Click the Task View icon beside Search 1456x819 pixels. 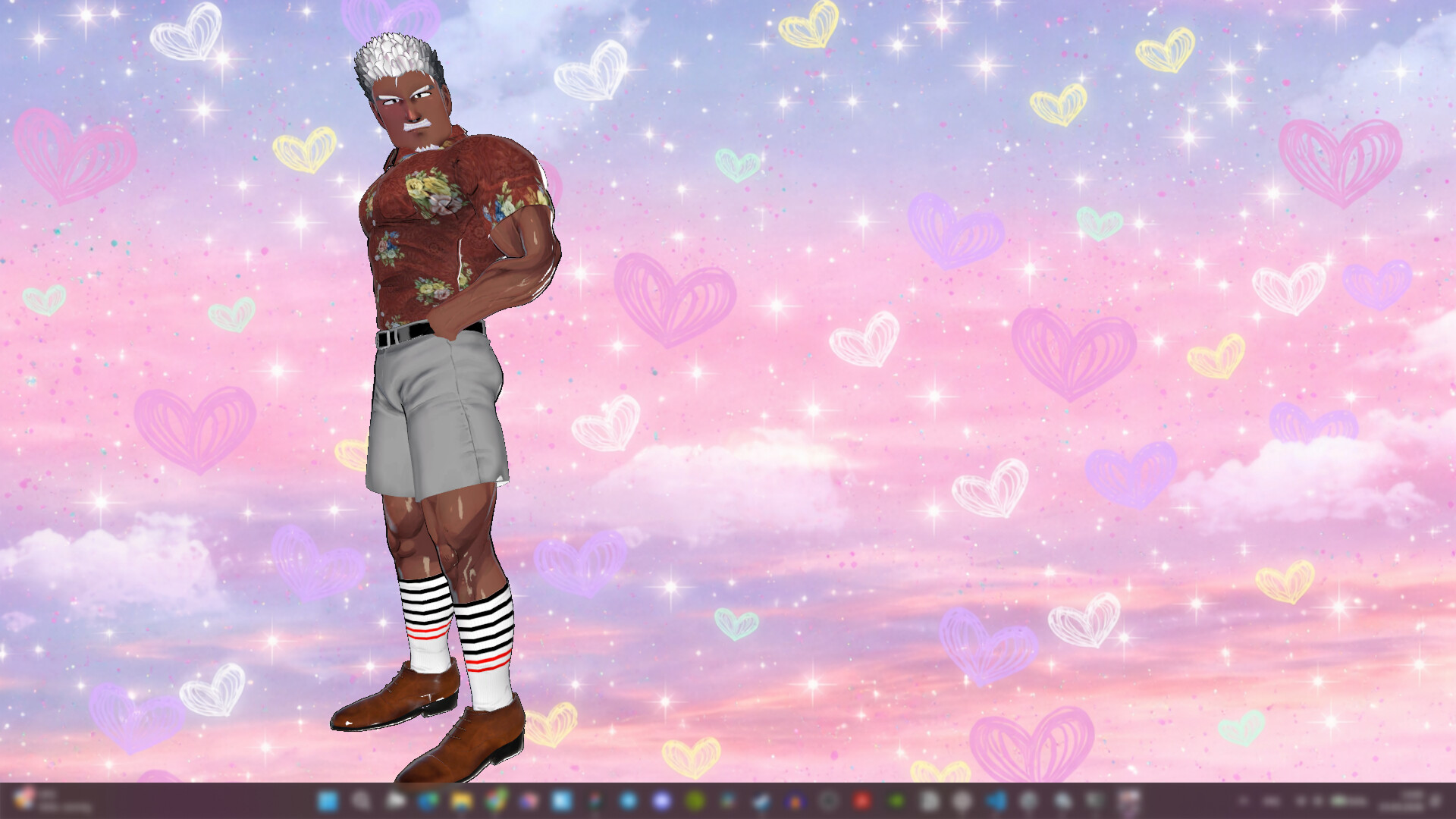[395, 801]
